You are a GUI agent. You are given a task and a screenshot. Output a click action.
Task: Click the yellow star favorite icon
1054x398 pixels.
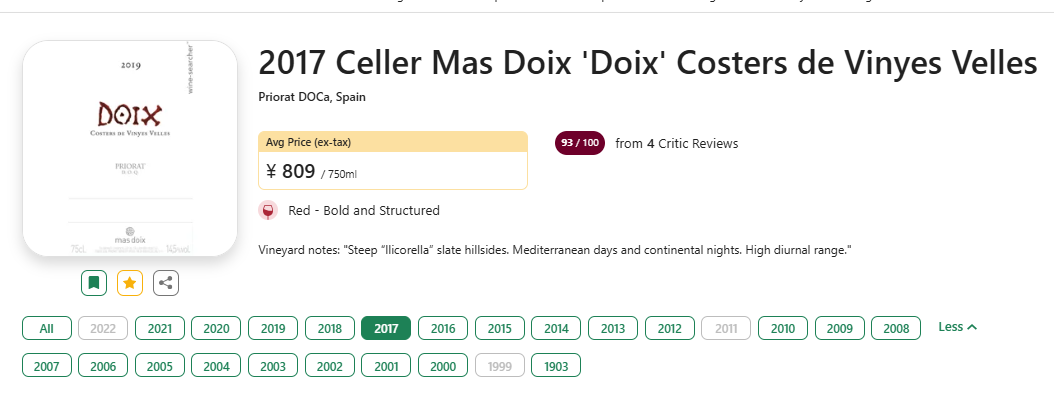click(130, 282)
